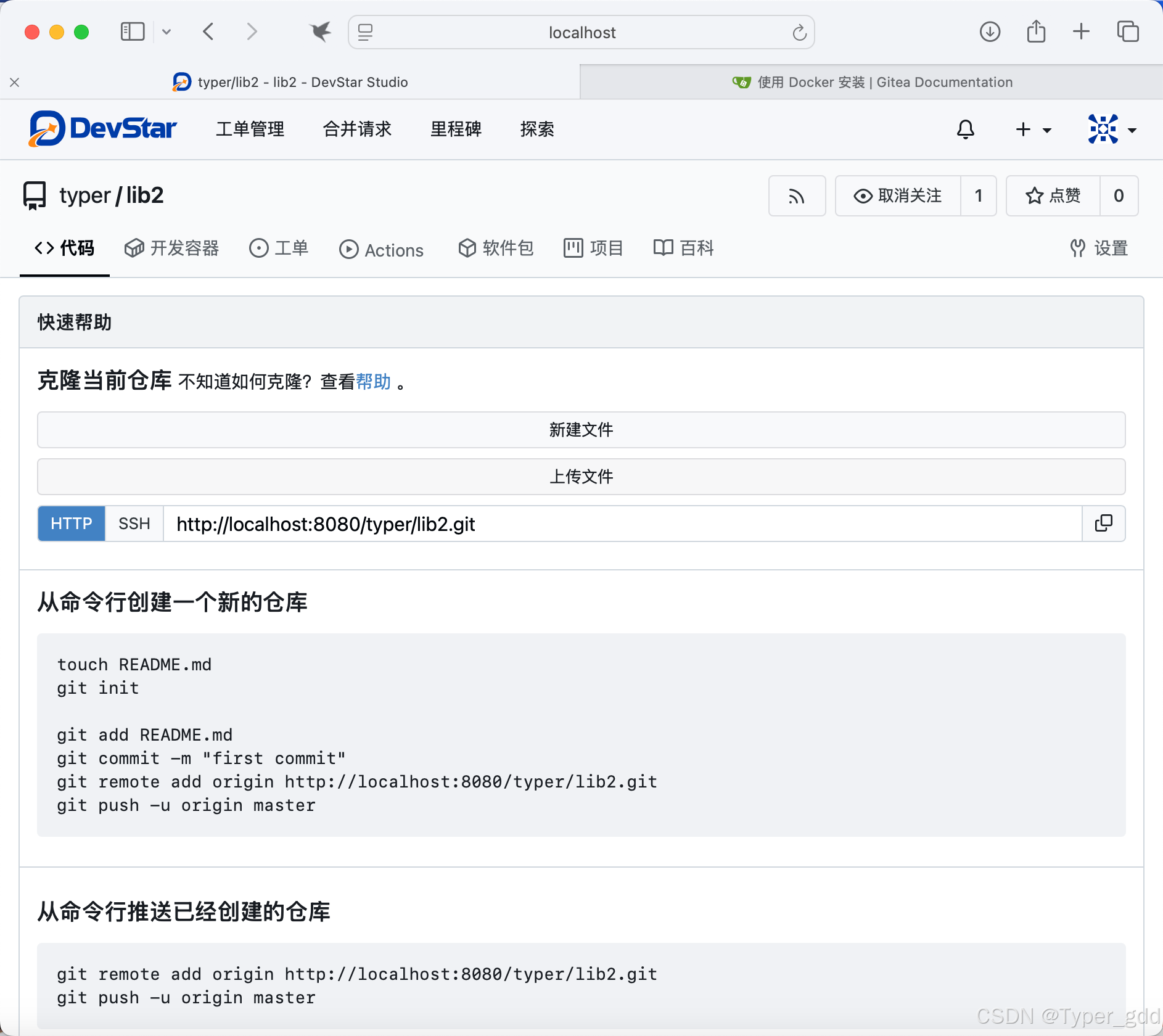Open the 合并请求 menu item
This screenshot has width=1163, height=1036.
point(358,129)
